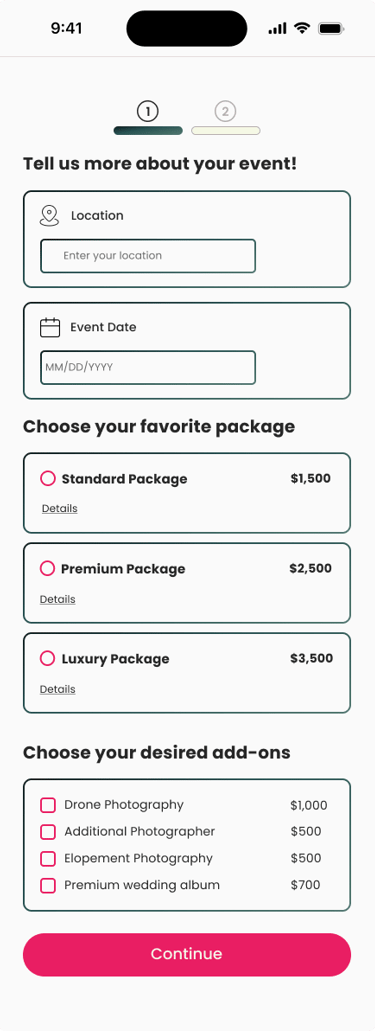Click the calendar icon beside Event Date
The height and width of the screenshot is (1031, 375).
50,327
